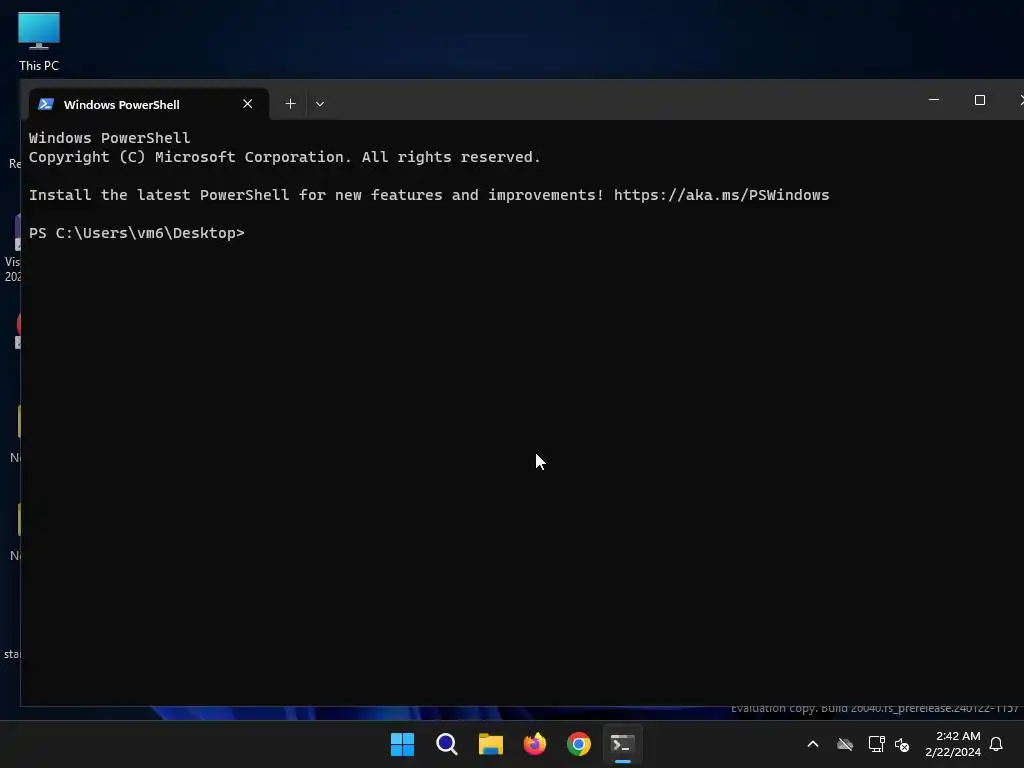Launch Google Chrome from taskbar
The width and height of the screenshot is (1024, 768).
coord(579,744)
